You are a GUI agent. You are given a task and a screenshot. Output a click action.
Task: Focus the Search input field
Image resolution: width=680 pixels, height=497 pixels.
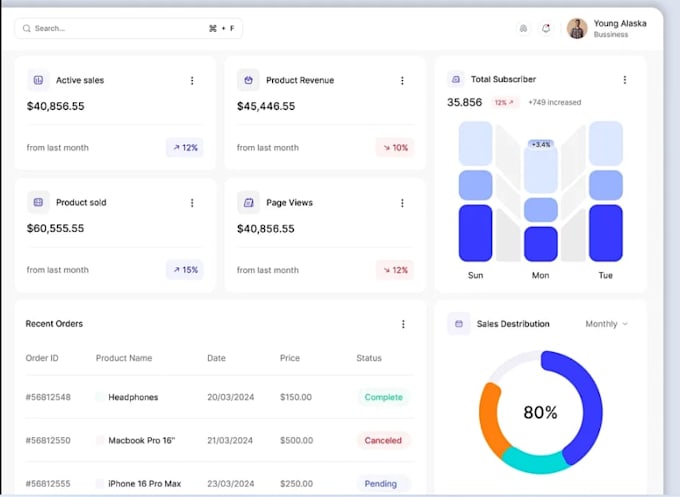tap(128, 29)
